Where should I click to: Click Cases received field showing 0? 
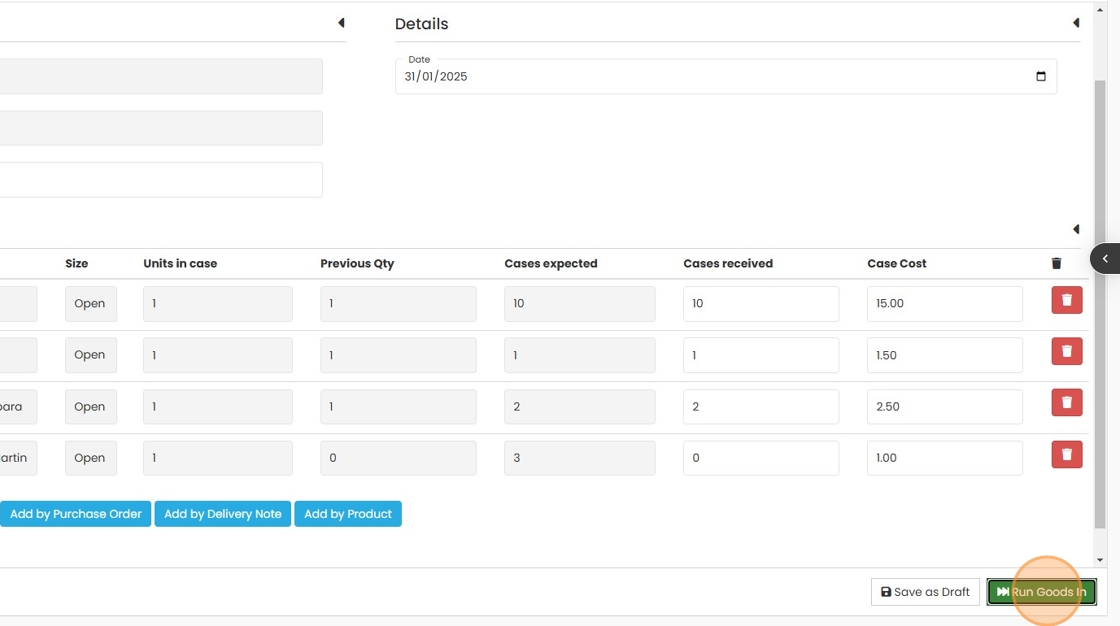[760, 458]
